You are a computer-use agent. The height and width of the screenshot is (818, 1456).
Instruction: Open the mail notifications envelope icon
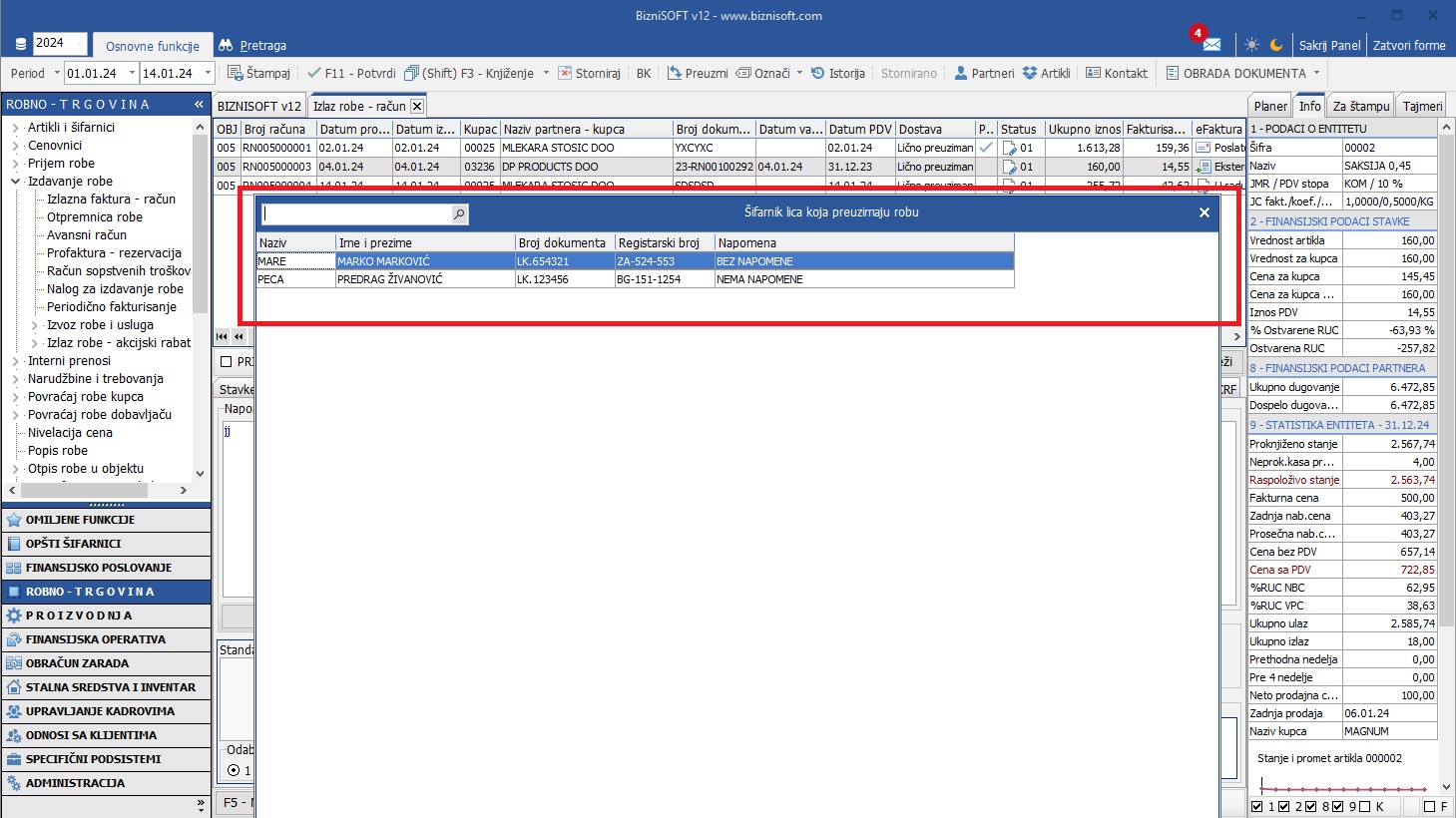pyautogui.click(x=1212, y=45)
